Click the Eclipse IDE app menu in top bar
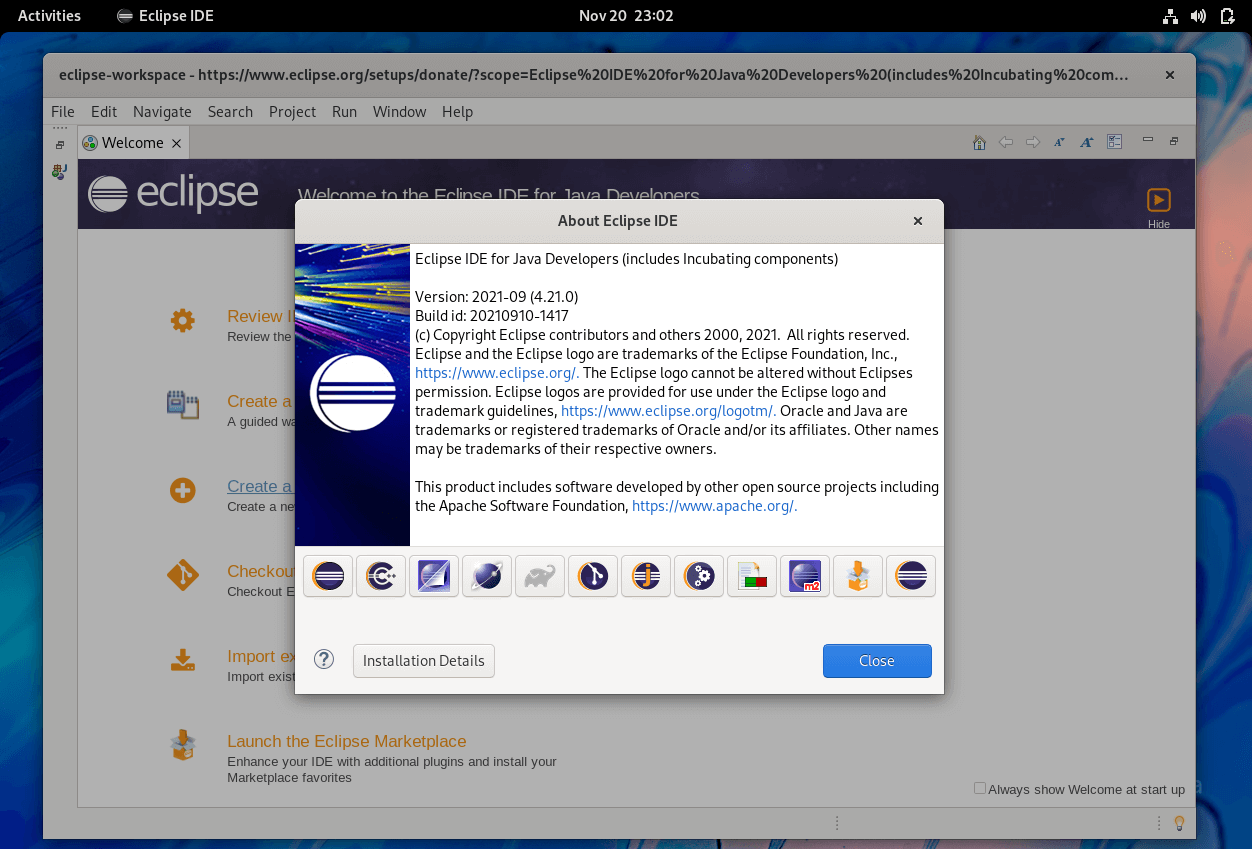This screenshot has height=849, width=1252. click(x=165, y=15)
